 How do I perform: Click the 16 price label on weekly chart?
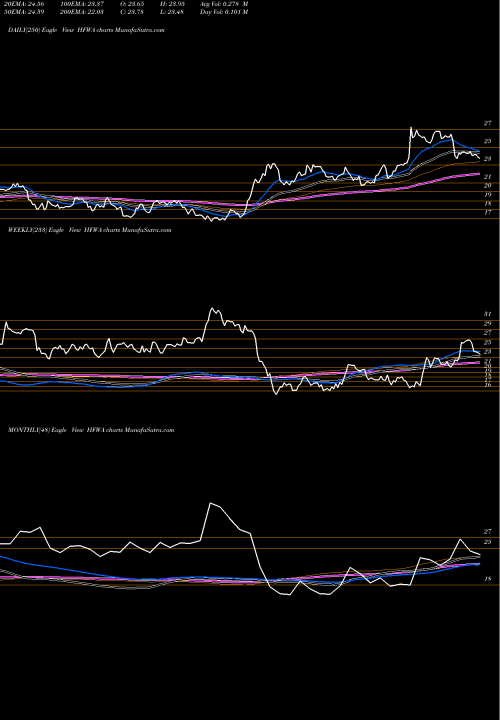488,385
